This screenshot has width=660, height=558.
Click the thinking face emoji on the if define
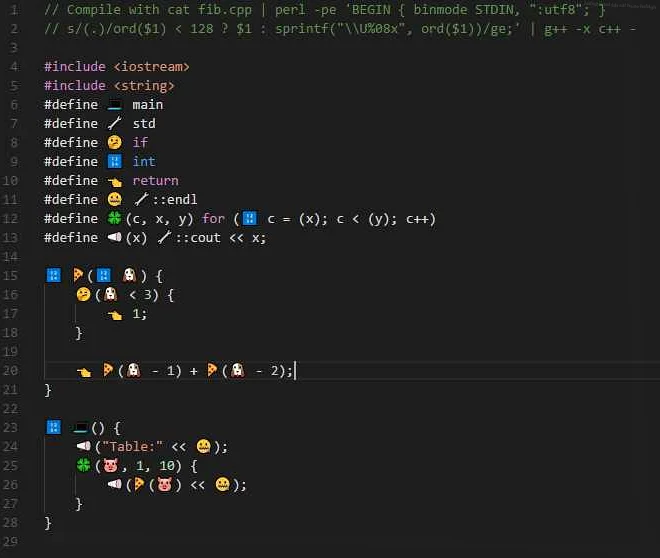[x=114, y=142]
